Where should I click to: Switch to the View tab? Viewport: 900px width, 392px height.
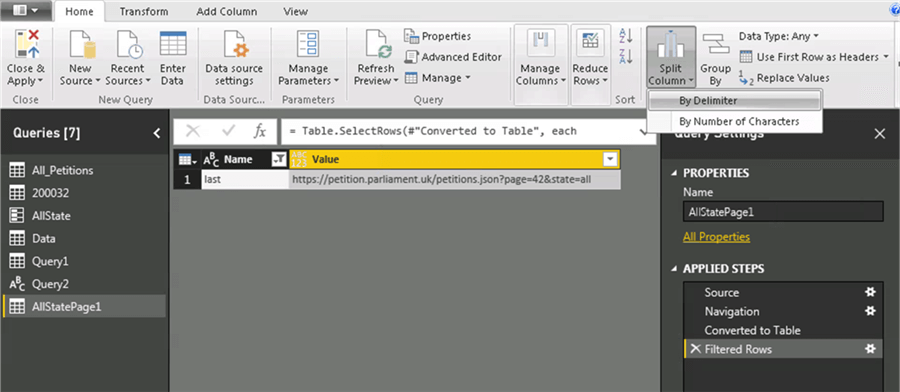point(296,11)
